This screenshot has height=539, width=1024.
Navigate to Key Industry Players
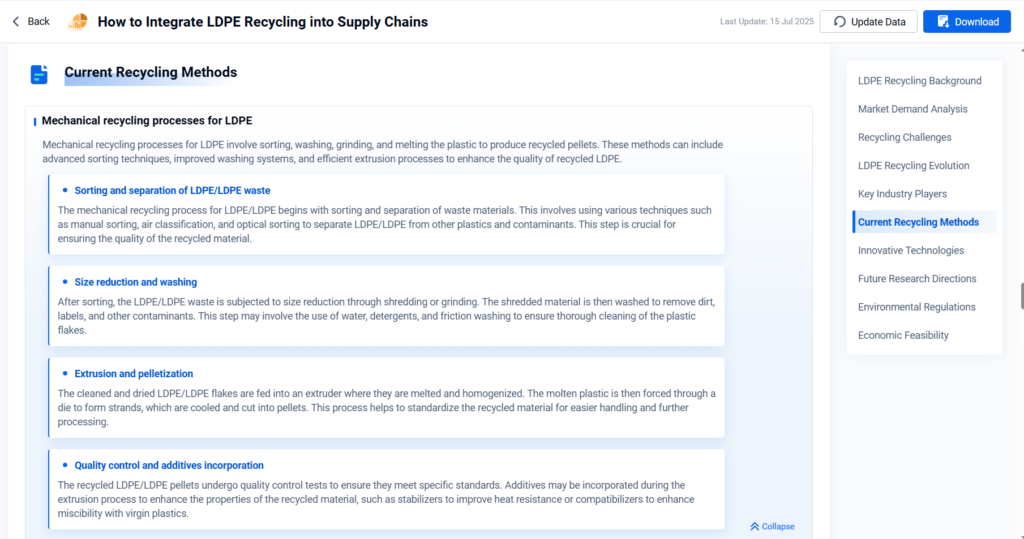902,194
